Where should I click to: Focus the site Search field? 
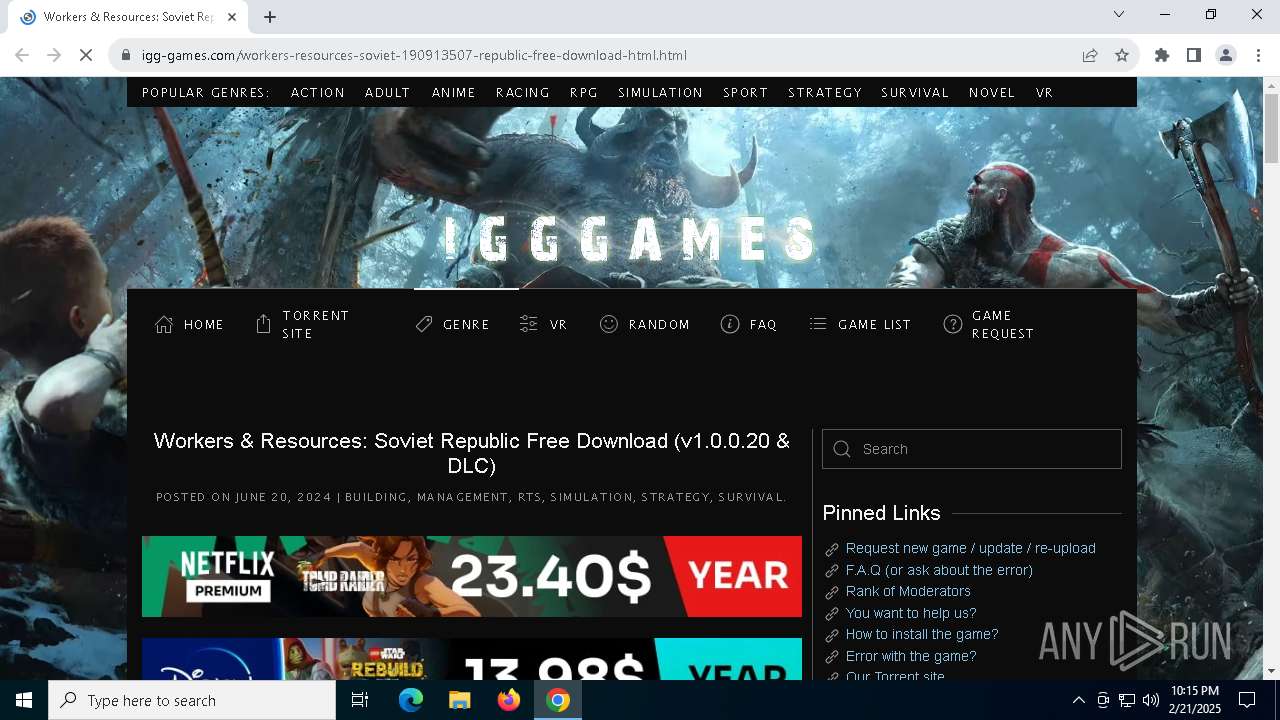click(972, 449)
